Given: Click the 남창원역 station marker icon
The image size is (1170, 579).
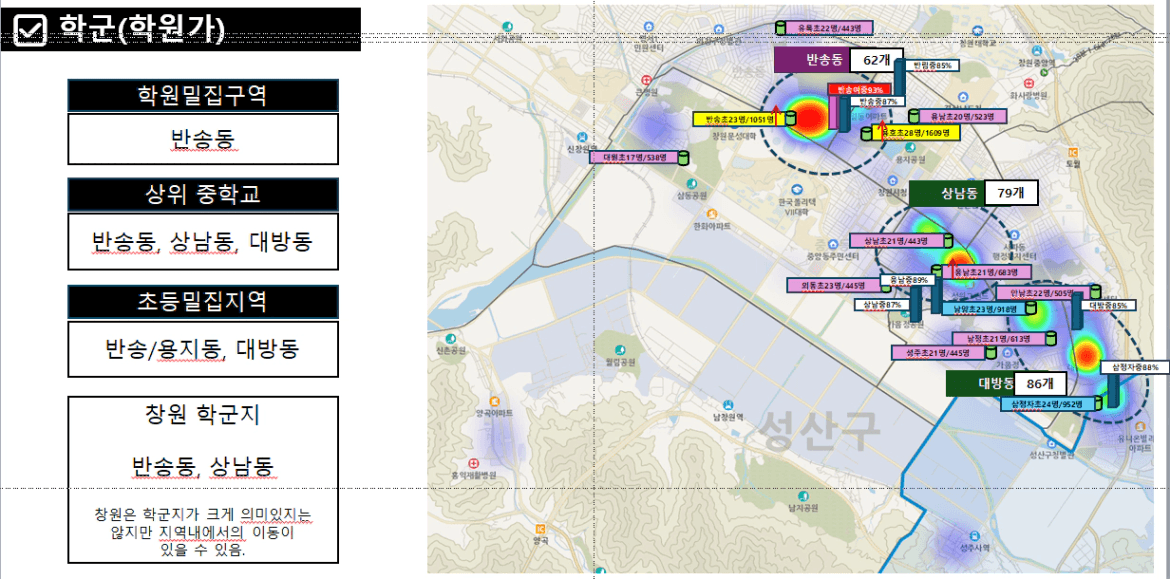Looking at the screenshot, I should point(726,406).
